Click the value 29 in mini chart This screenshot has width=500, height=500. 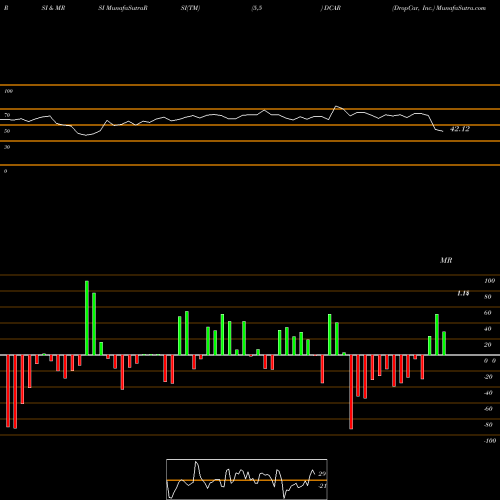pyautogui.click(x=322, y=474)
